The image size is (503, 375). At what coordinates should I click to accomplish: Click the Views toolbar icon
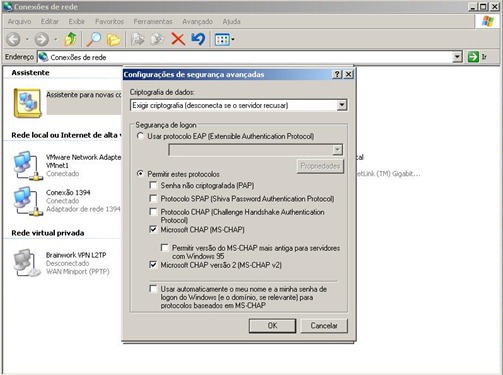pos(222,40)
